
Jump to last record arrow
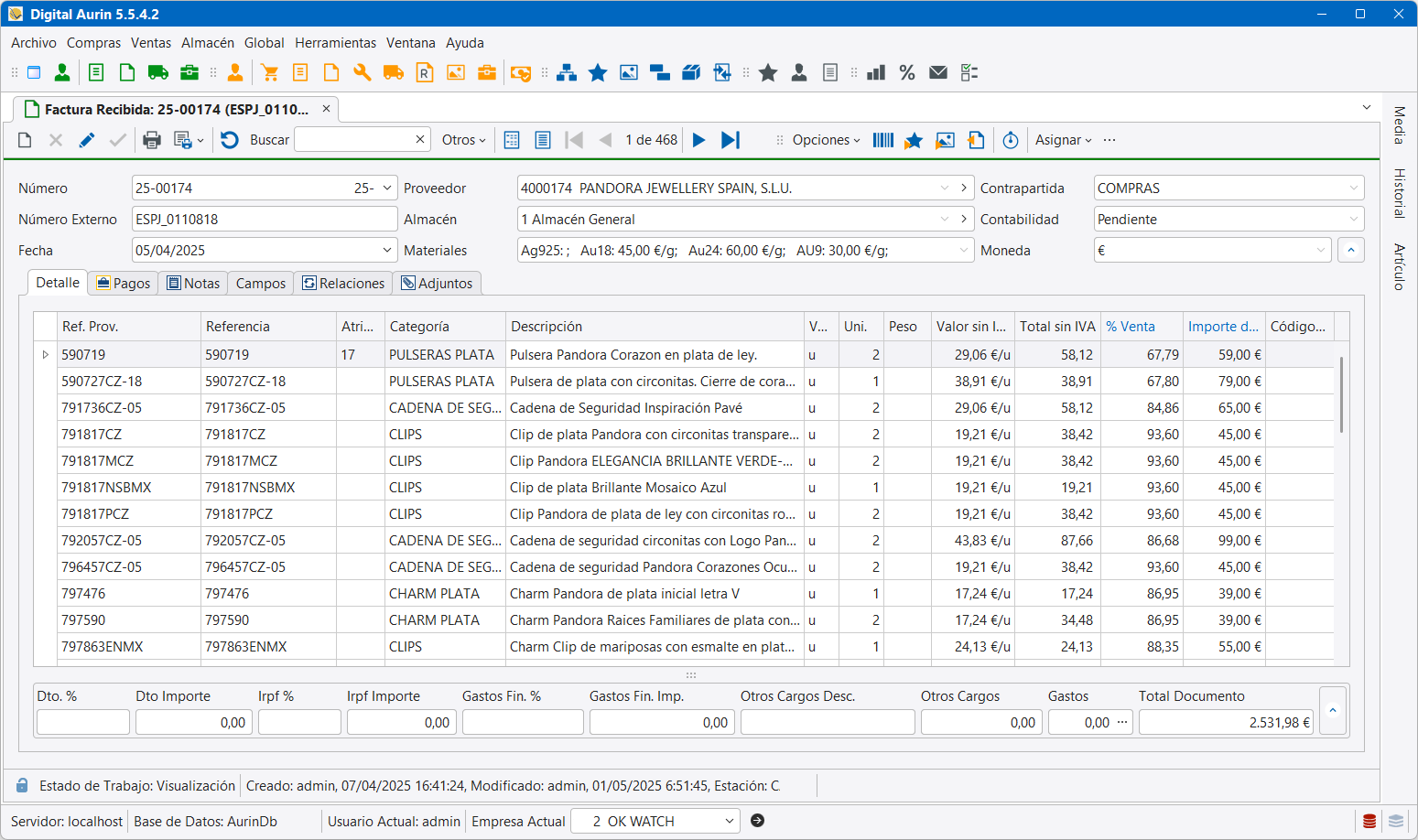click(x=730, y=140)
